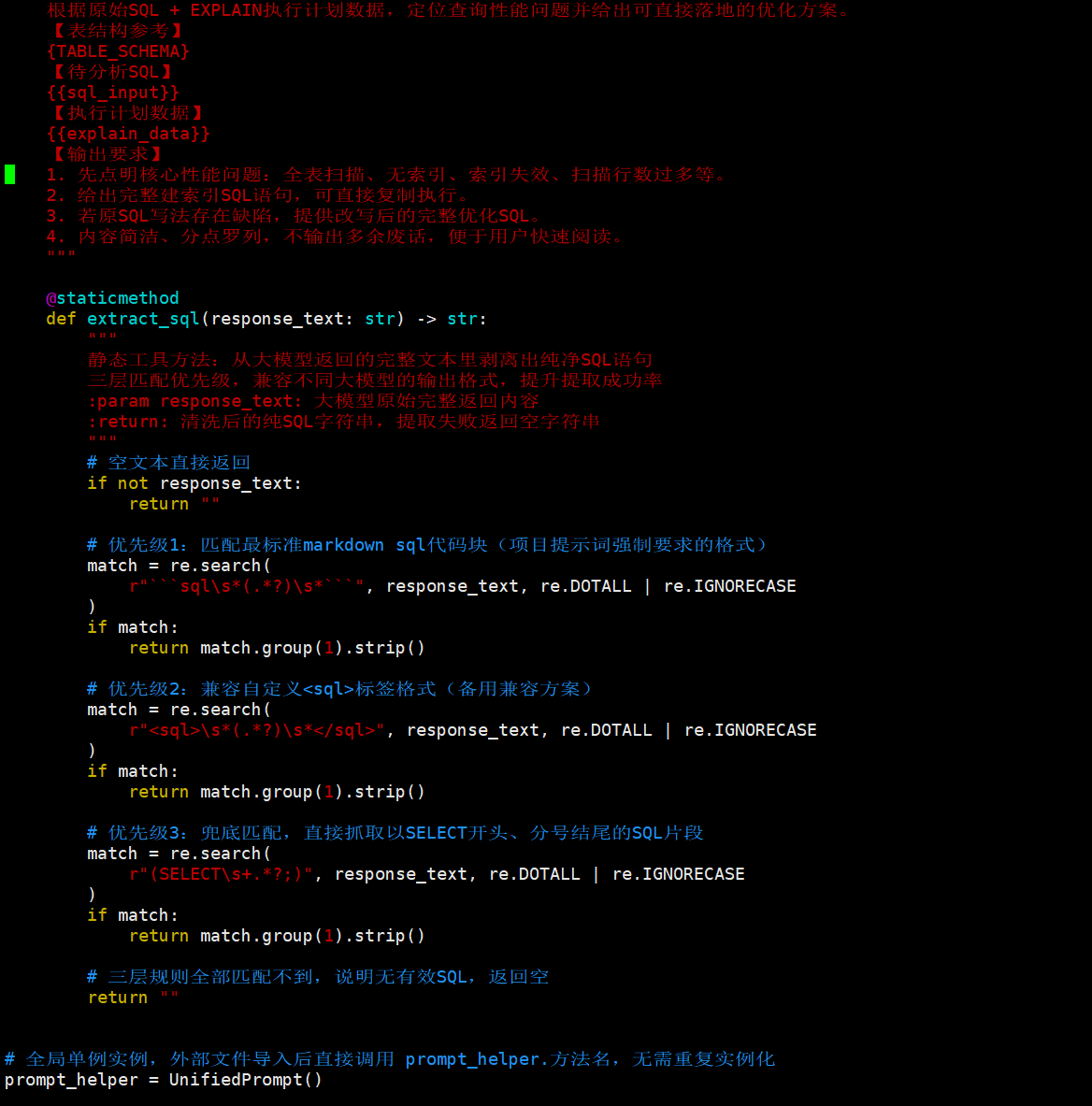Image resolution: width=1092 pixels, height=1106 pixels.
Task: Click the regex string containing <sql> tags
Action: (257, 730)
